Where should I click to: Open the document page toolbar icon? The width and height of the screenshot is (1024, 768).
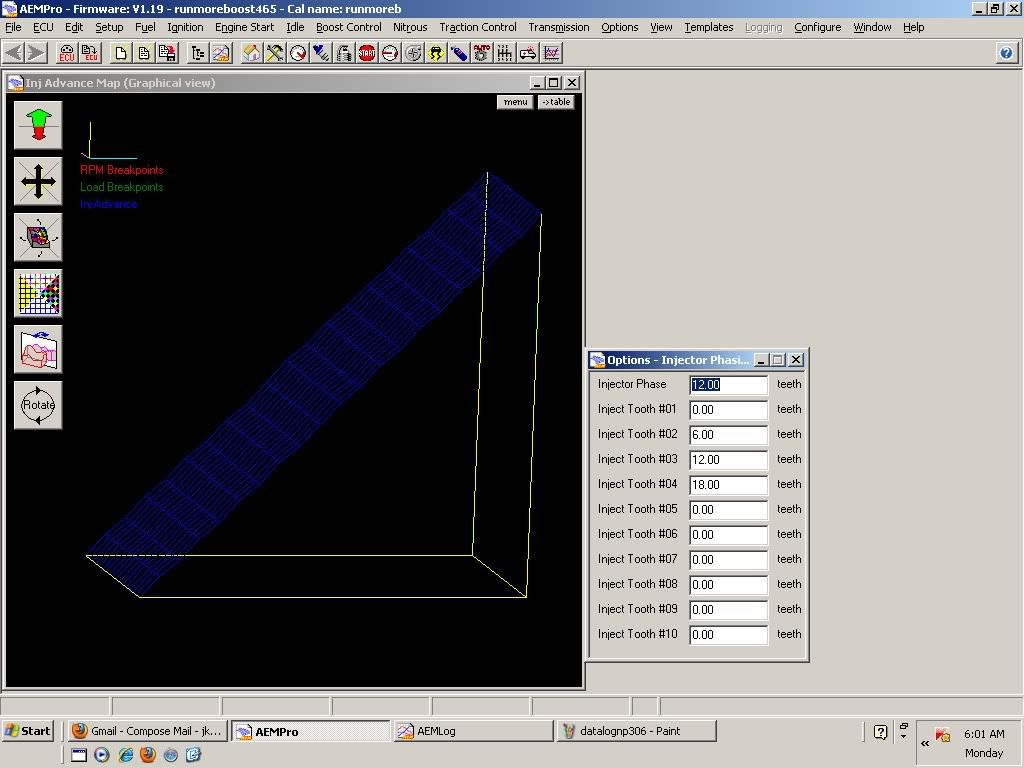tap(144, 53)
